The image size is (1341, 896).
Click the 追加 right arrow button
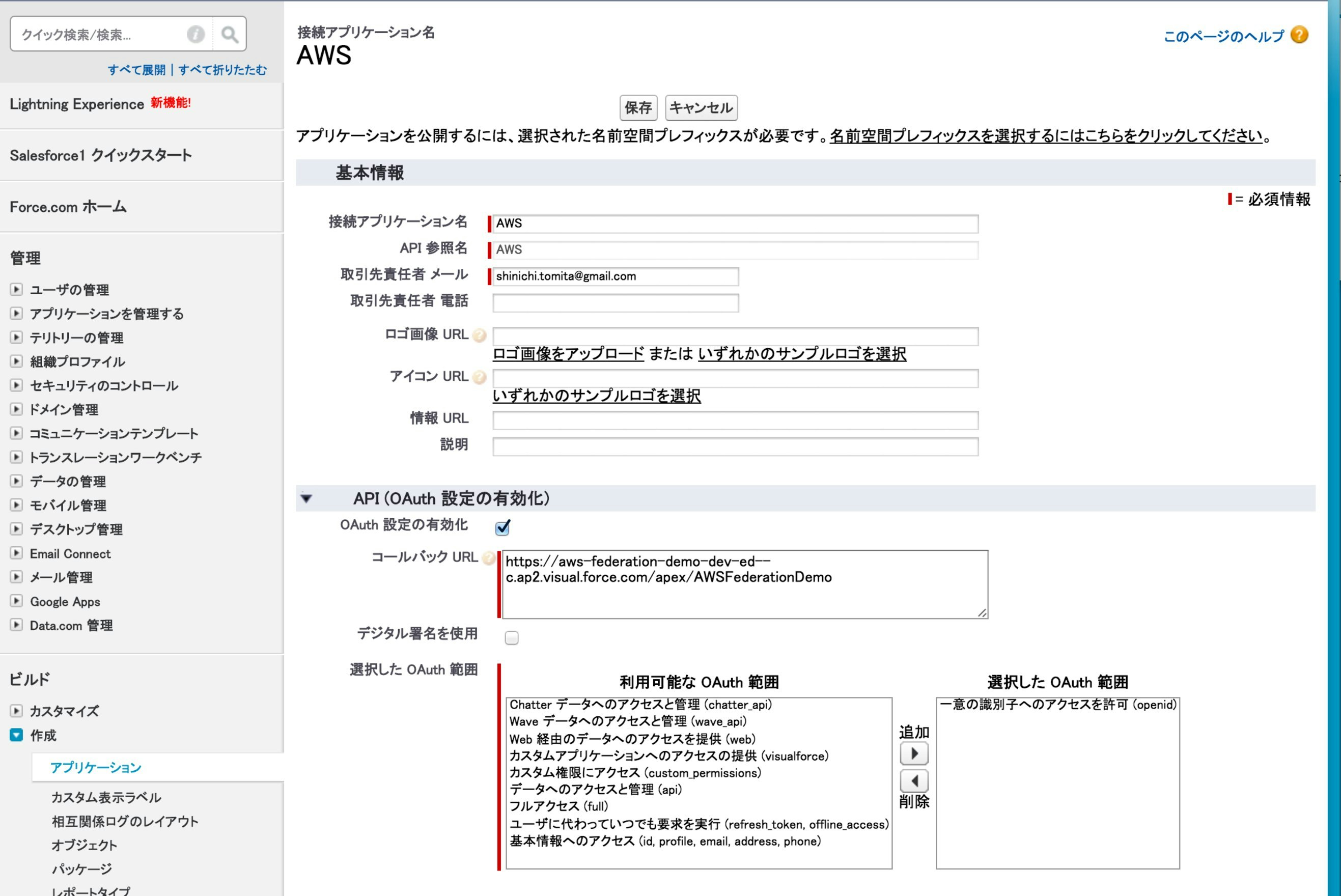point(914,754)
